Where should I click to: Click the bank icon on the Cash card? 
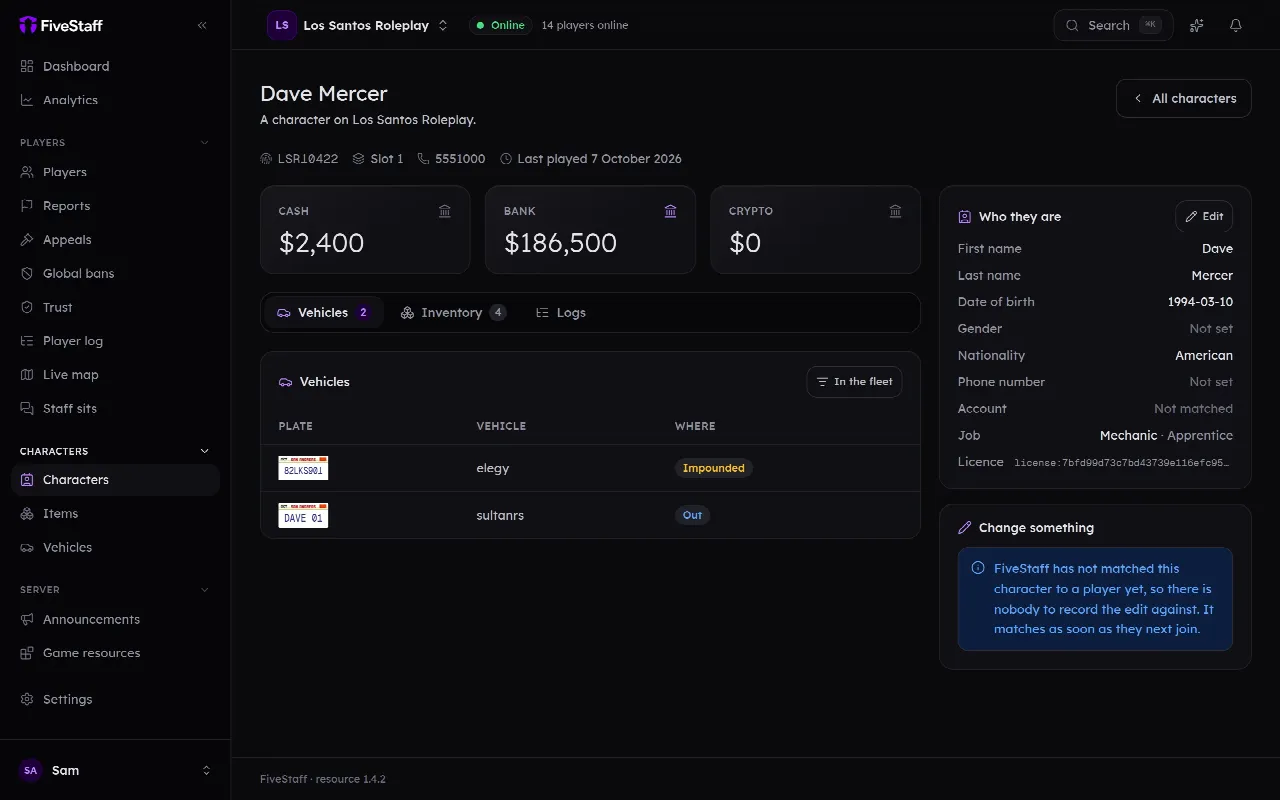[x=445, y=211]
